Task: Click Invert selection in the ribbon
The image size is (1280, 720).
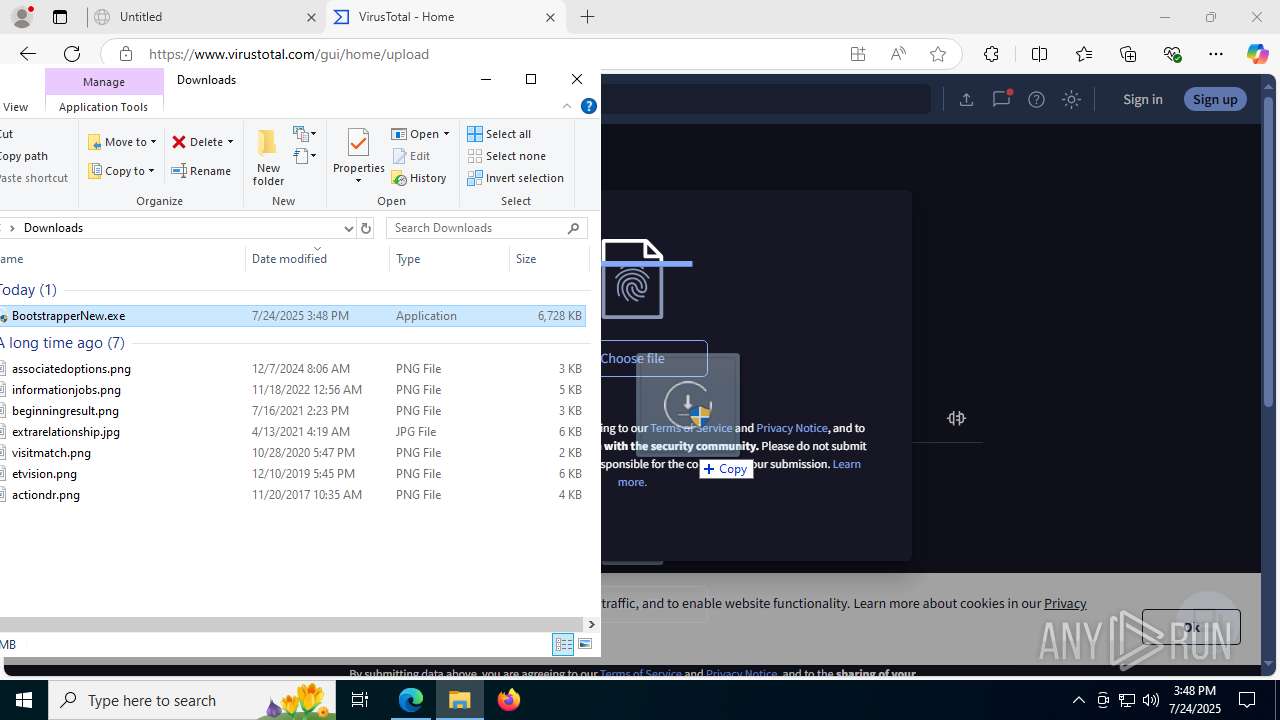Action: coord(516,178)
